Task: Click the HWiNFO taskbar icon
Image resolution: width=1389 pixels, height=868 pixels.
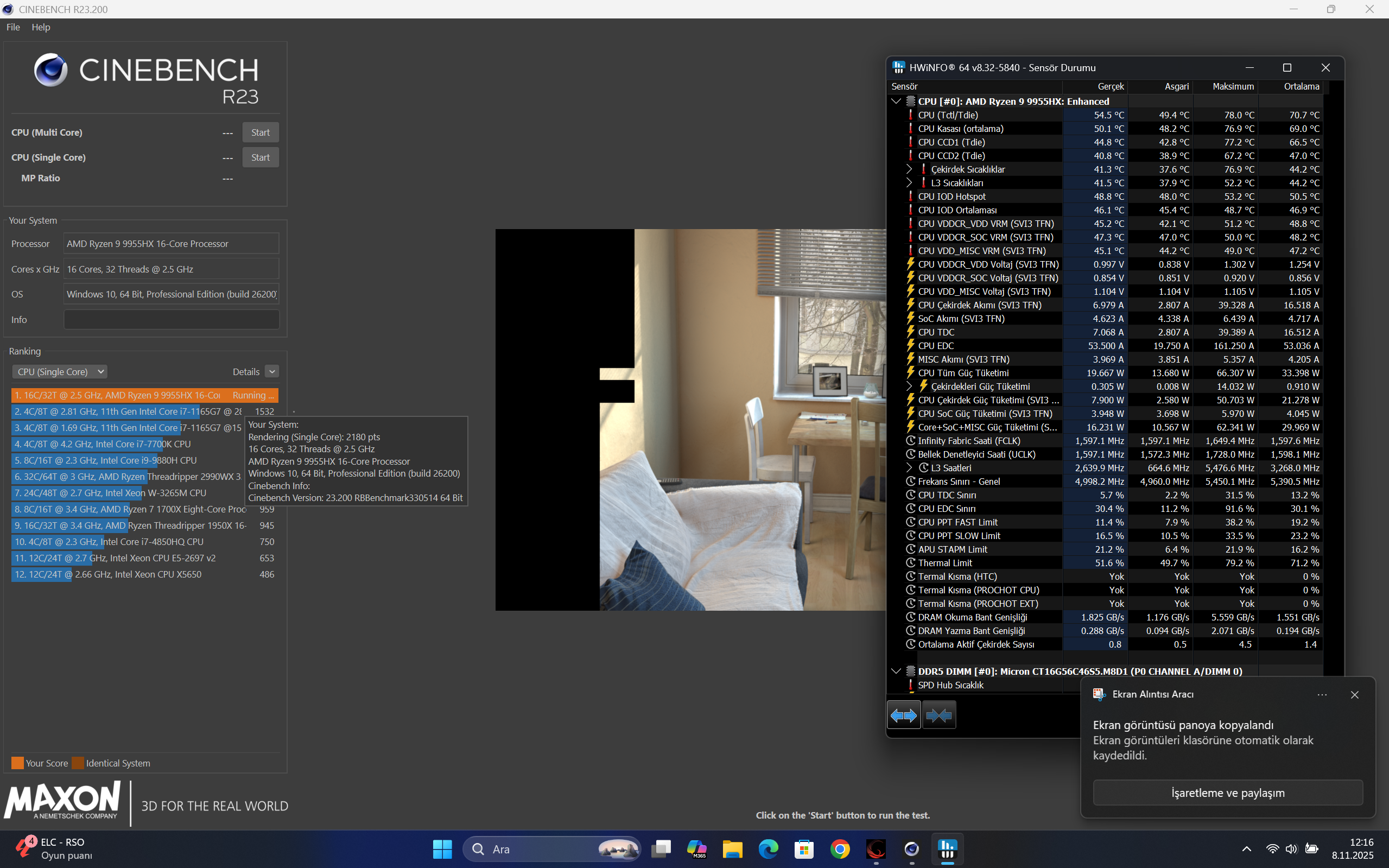Action: coord(947,849)
